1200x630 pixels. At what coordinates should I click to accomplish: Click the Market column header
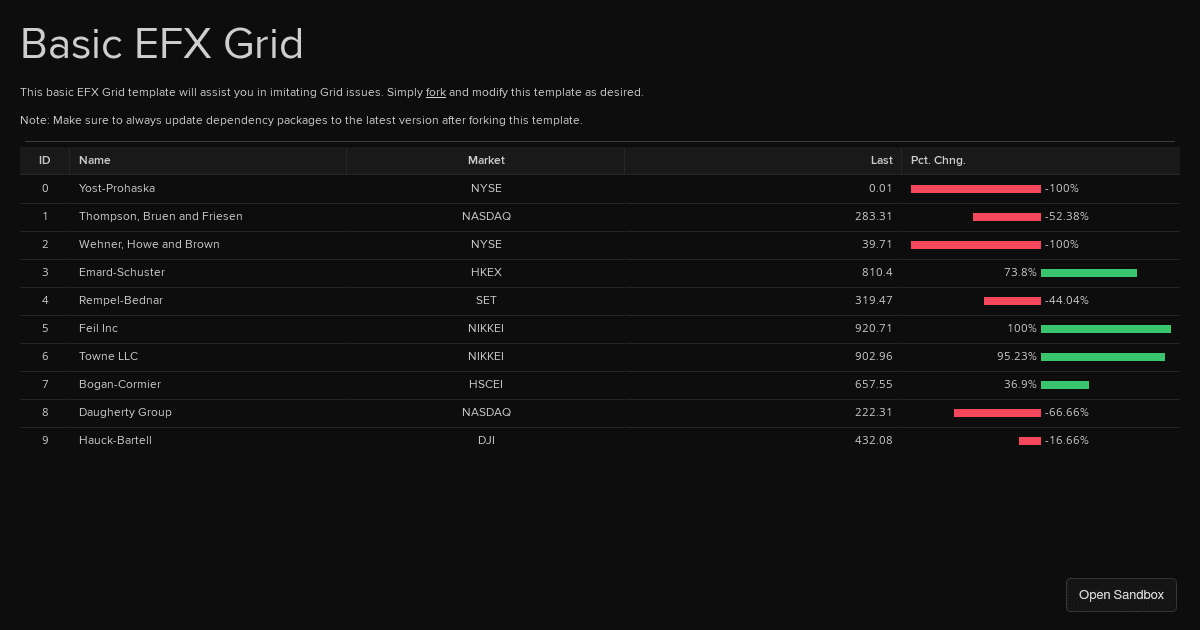pyautogui.click(x=486, y=160)
